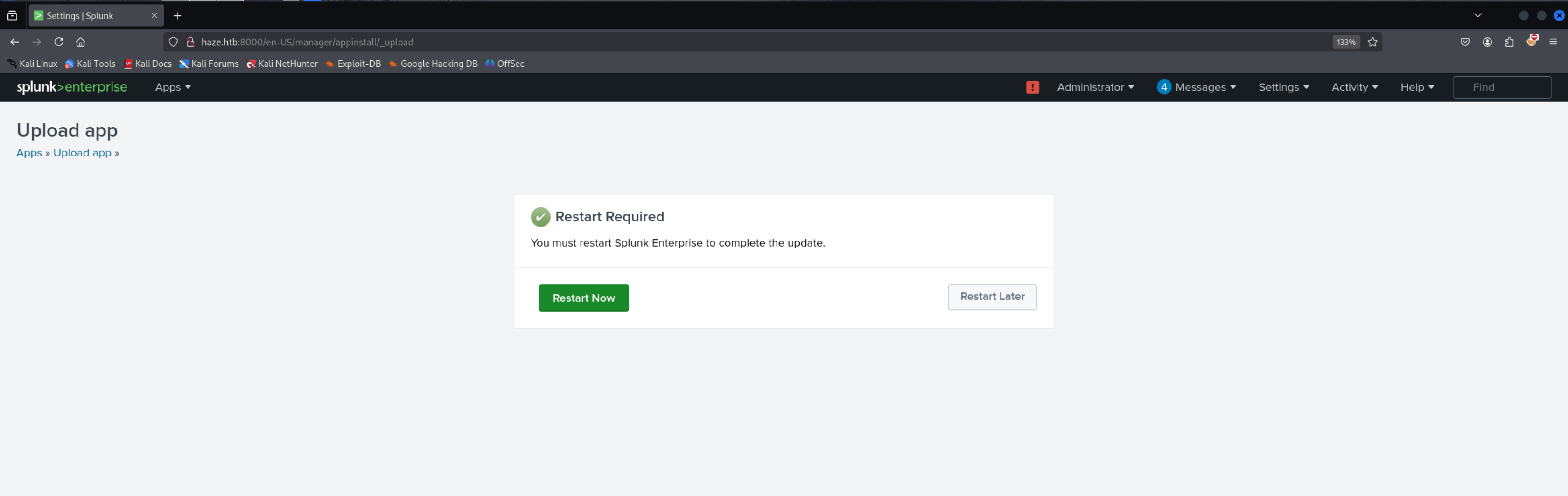This screenshot has height=496, width=1568.
Task: Go to browser home page icon
Action: point(80,42)
